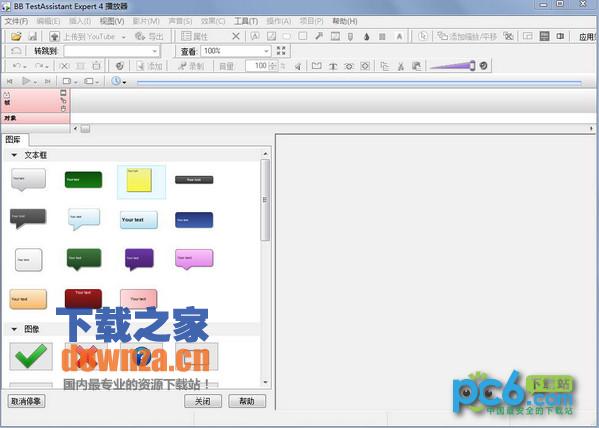Click the volume value 100 field

pos(258,66)
